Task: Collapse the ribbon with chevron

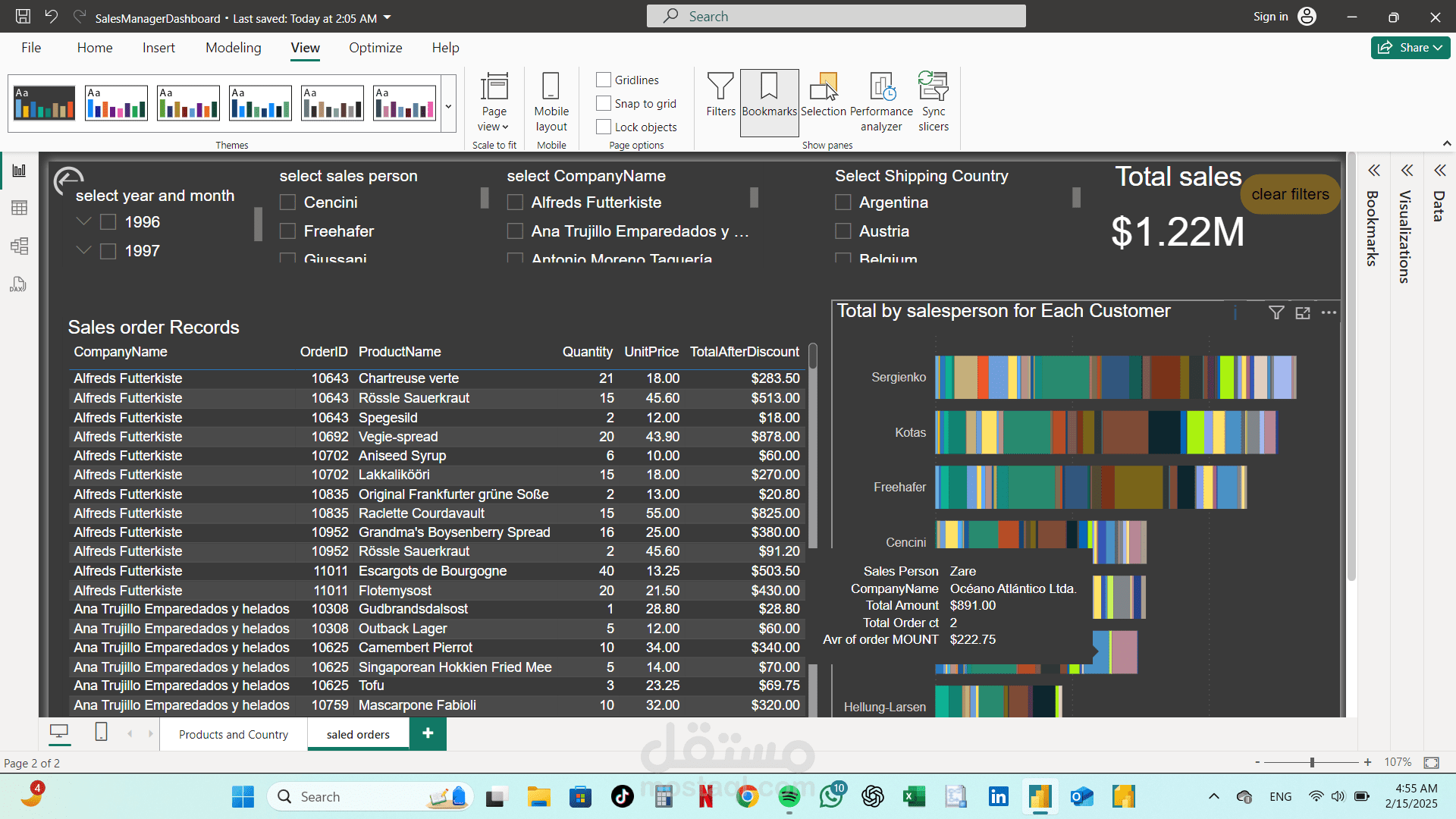Action: (1447, 143)
